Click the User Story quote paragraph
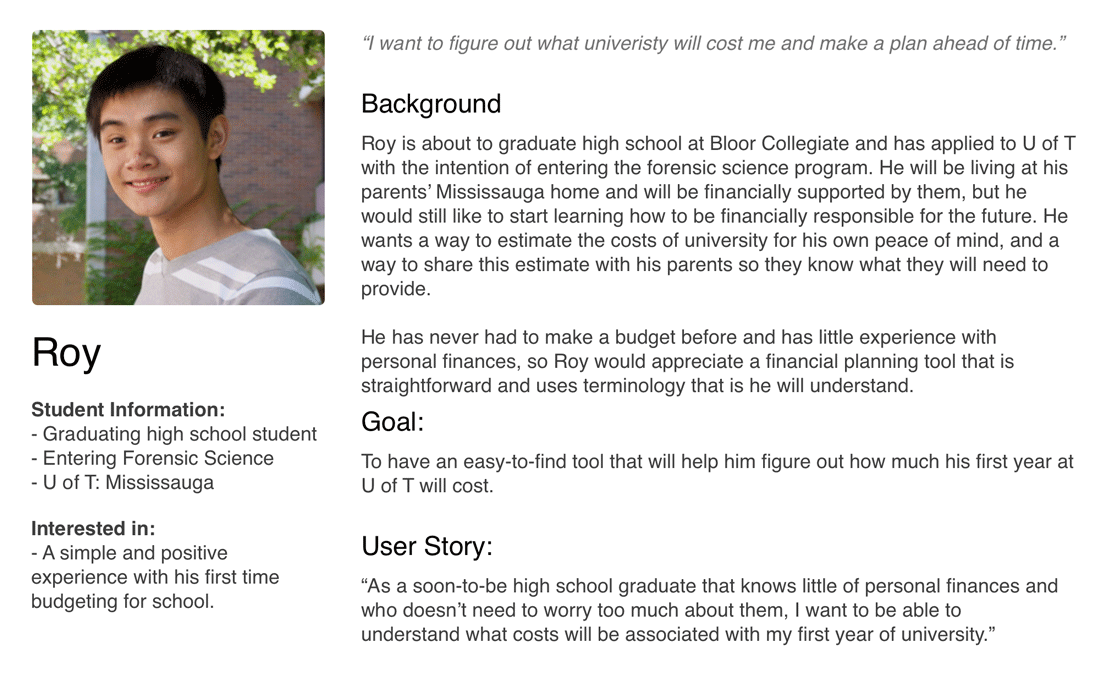 pos(709,610)
